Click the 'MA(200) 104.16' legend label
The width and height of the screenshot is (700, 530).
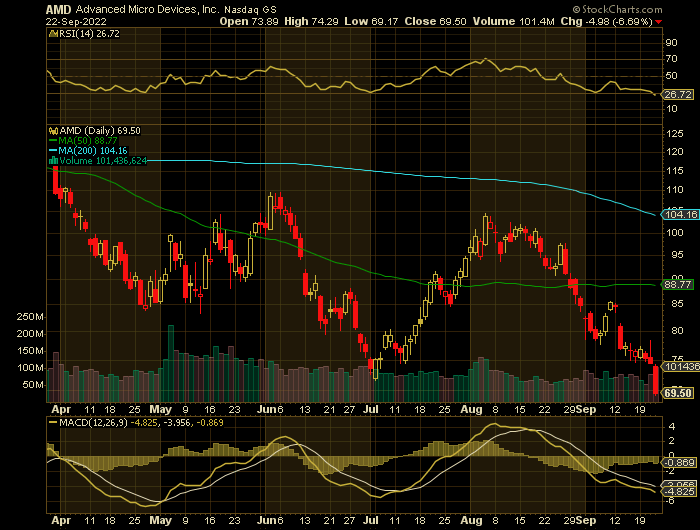pos(93,151)
